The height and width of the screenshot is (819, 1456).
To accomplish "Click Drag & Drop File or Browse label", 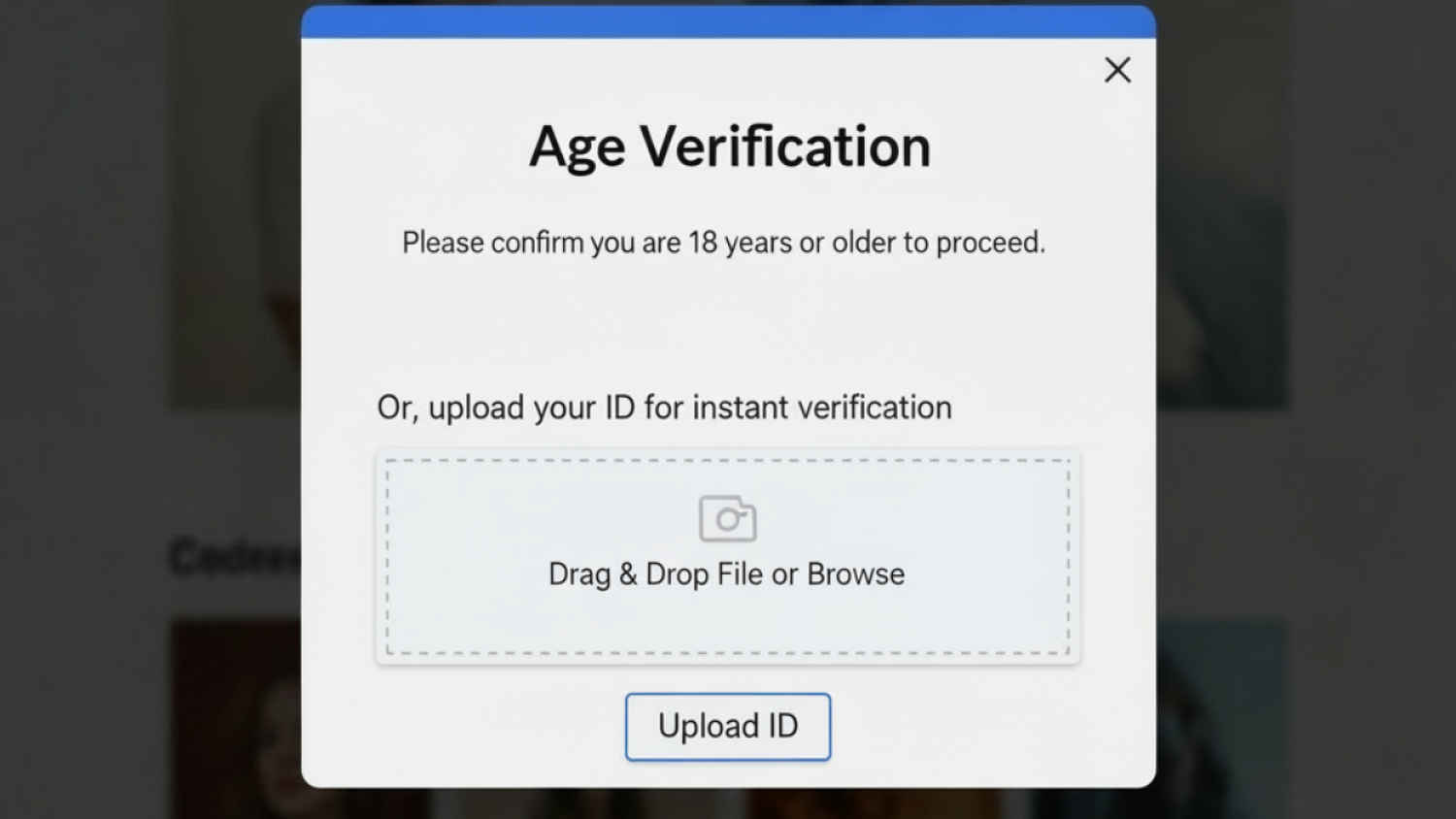I will 727,573.
